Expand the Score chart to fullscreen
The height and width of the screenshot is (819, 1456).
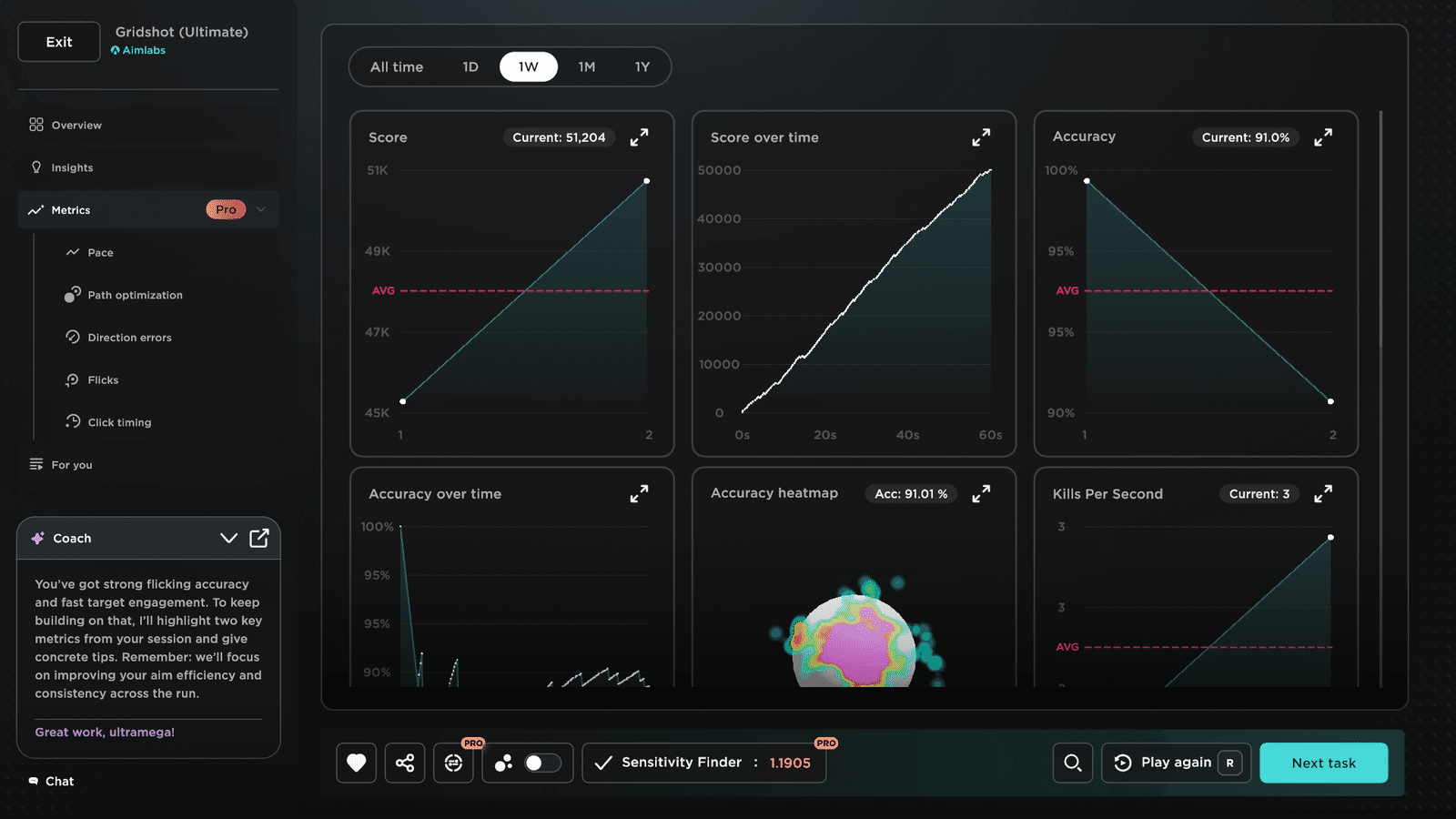coord(640,137)
